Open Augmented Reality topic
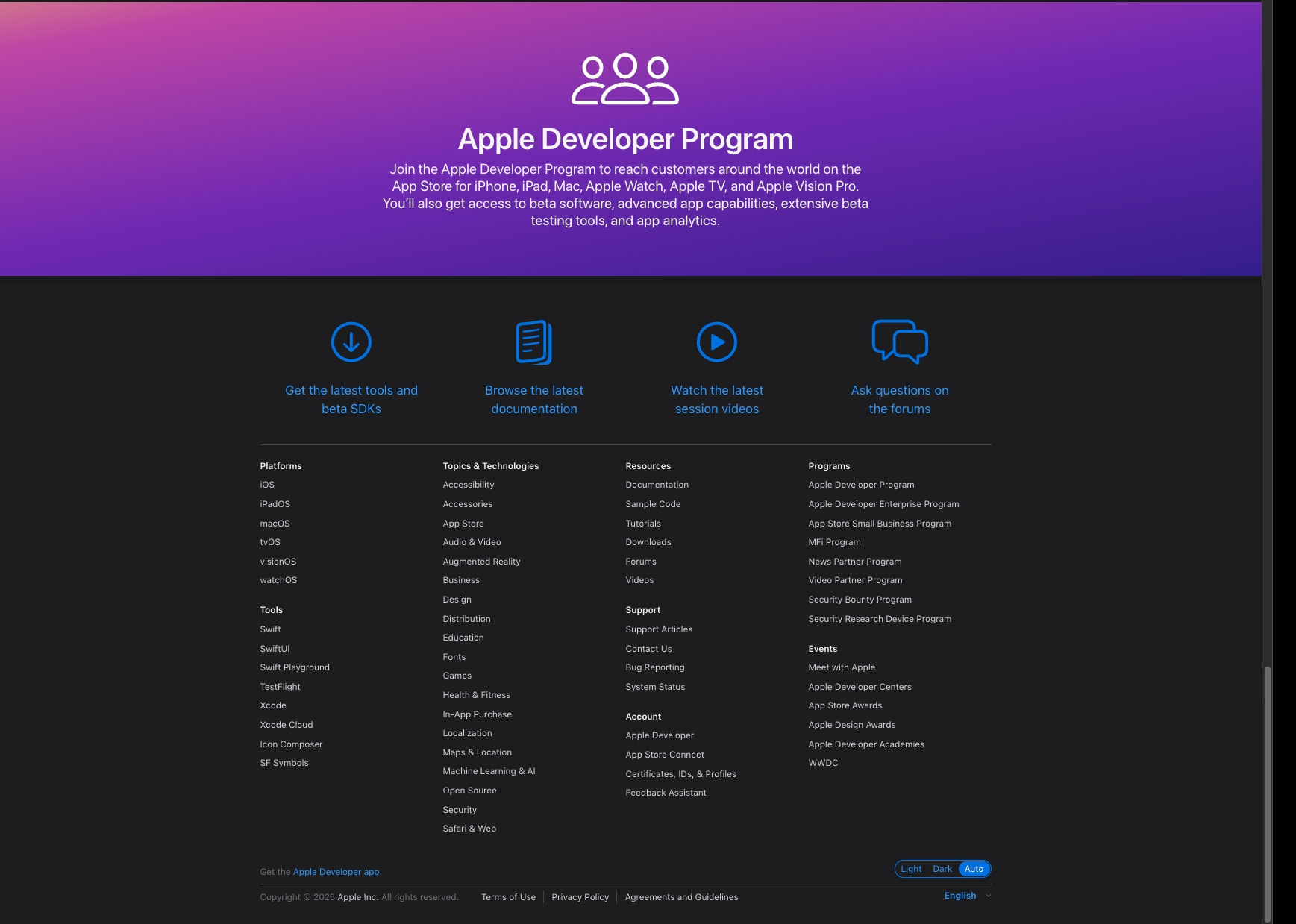 point(481,562)
